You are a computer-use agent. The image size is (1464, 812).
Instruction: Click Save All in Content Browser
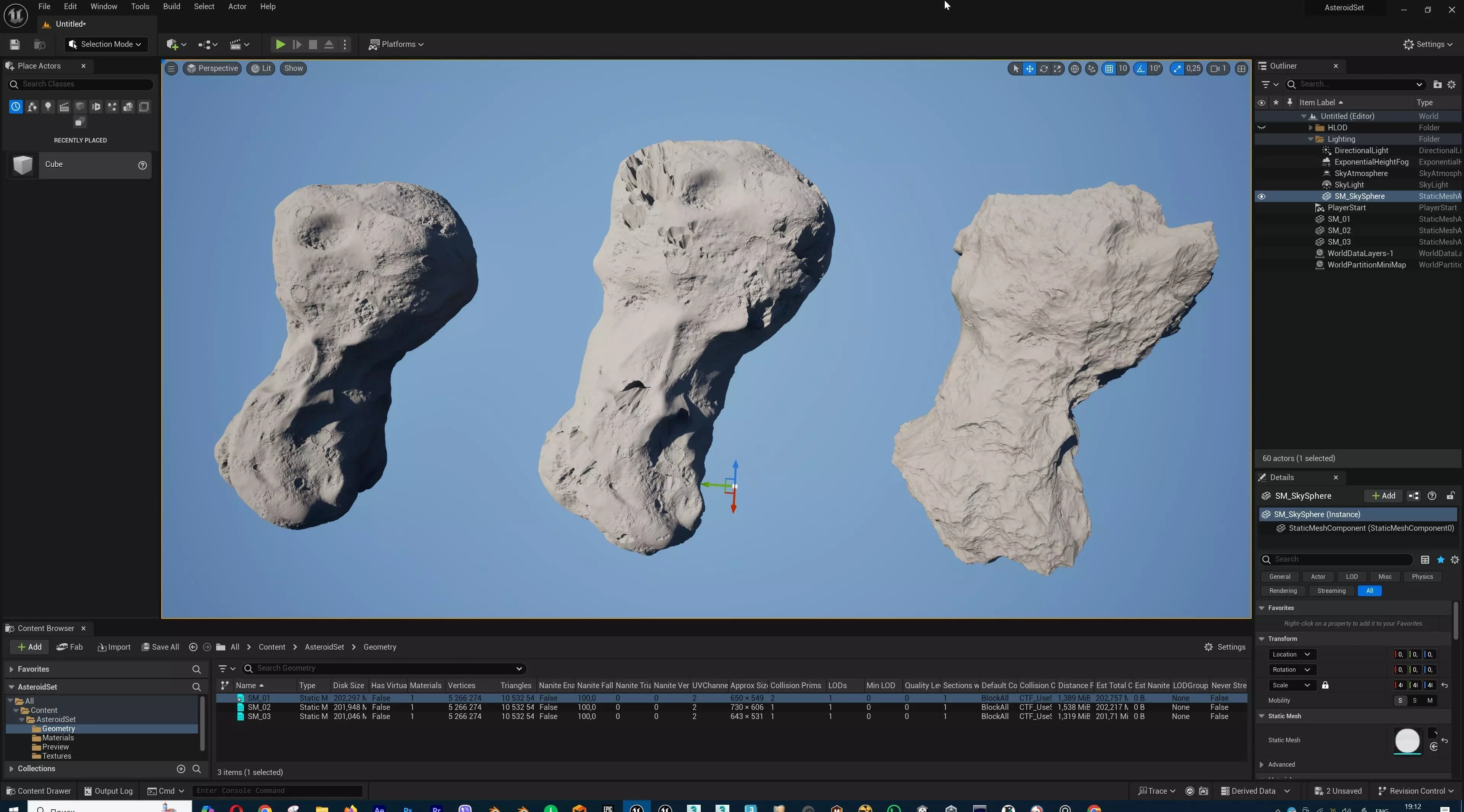[160, 647]
